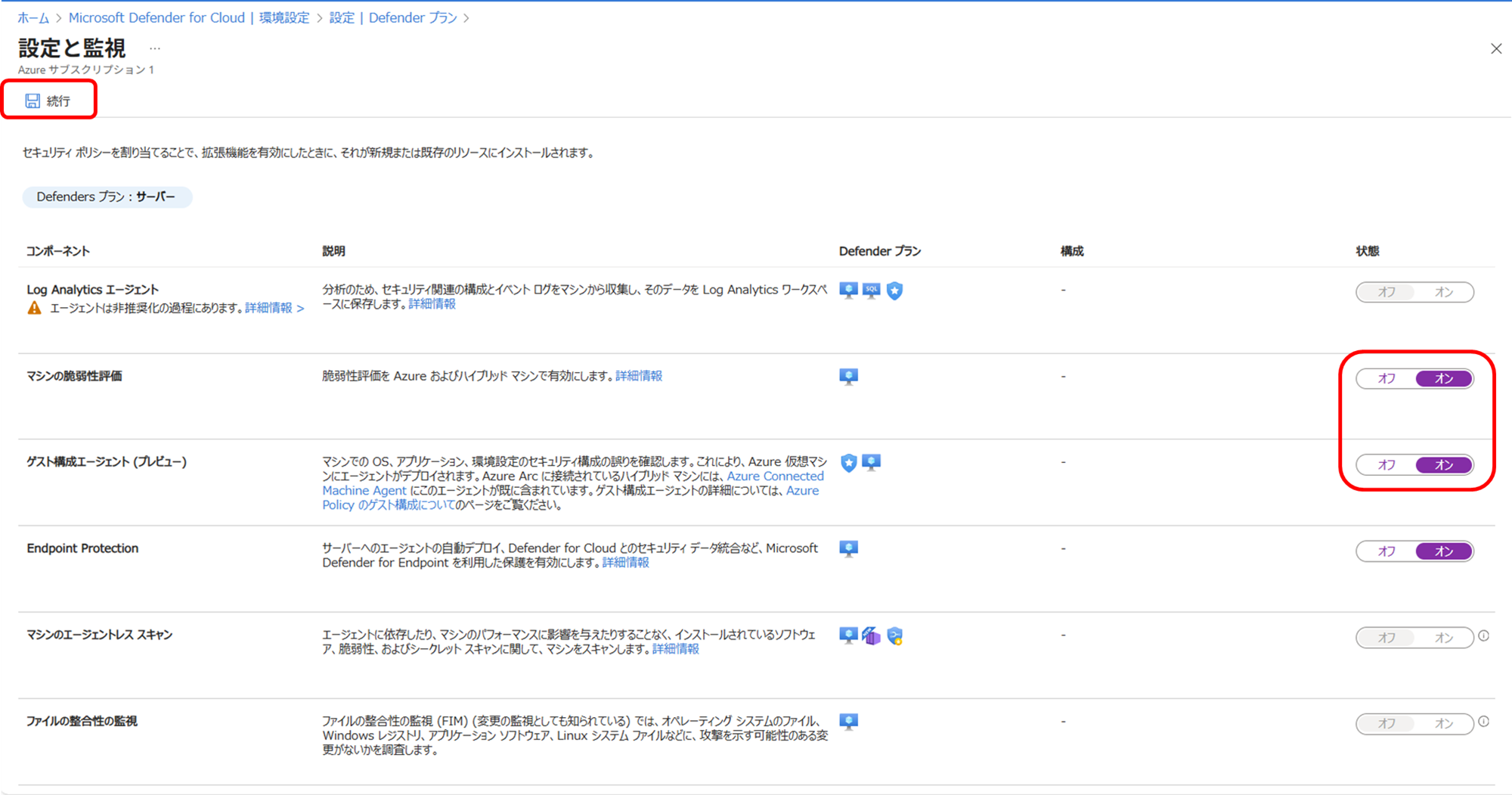Click the info icon beside ファイルの整合性の監視 toggle
1512x795 pixels.
(x=1484, y=722)
